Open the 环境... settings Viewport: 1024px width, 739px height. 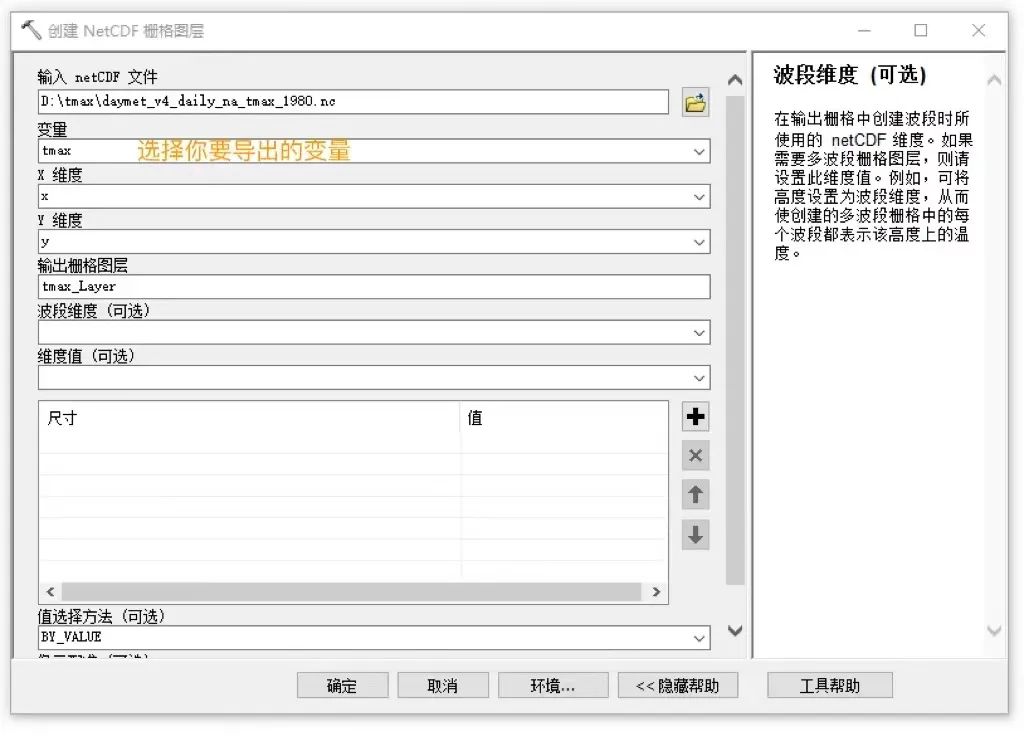(x=553, y=685)
